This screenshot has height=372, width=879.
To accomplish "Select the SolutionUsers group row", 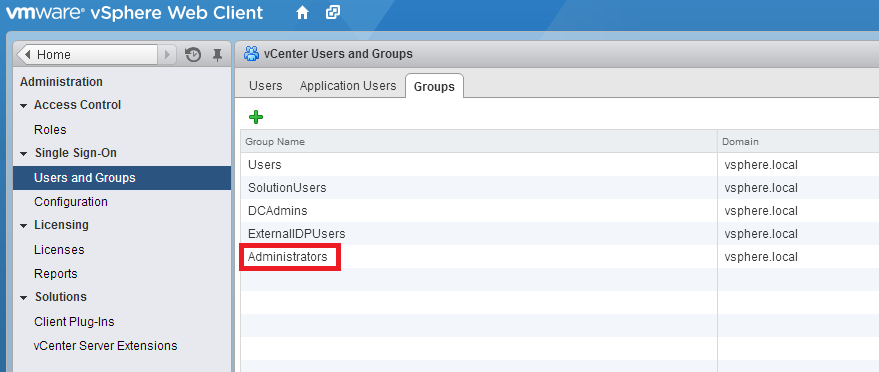I will click(559, 188).
